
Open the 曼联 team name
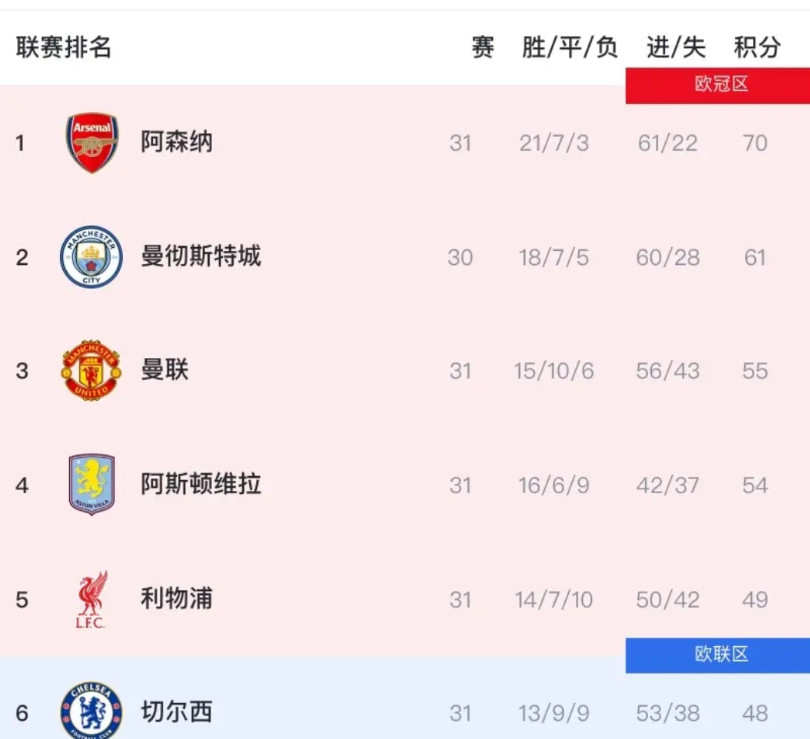[167, 371]
